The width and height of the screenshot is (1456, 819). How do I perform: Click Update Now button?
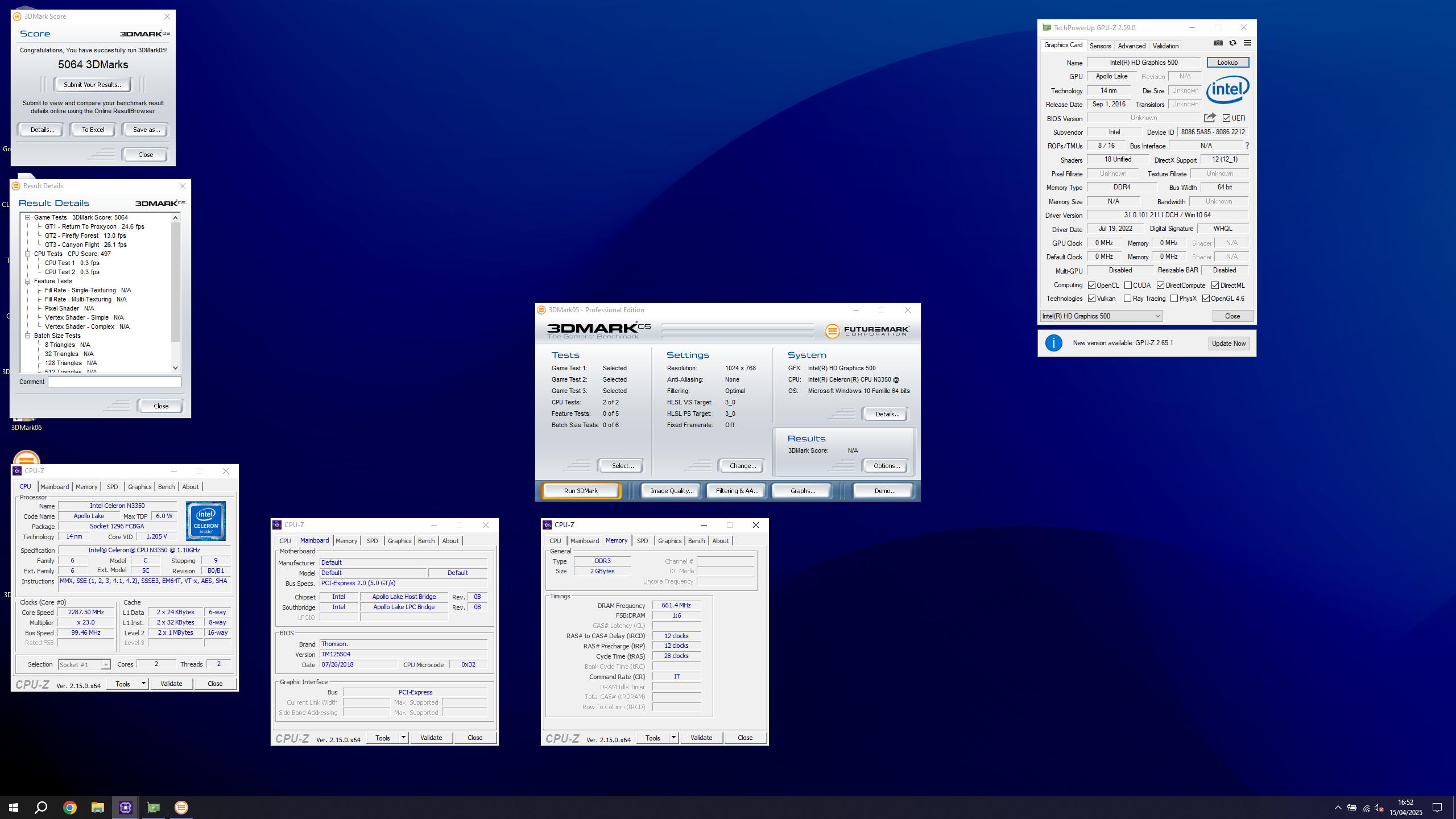tap(1228, 344)
